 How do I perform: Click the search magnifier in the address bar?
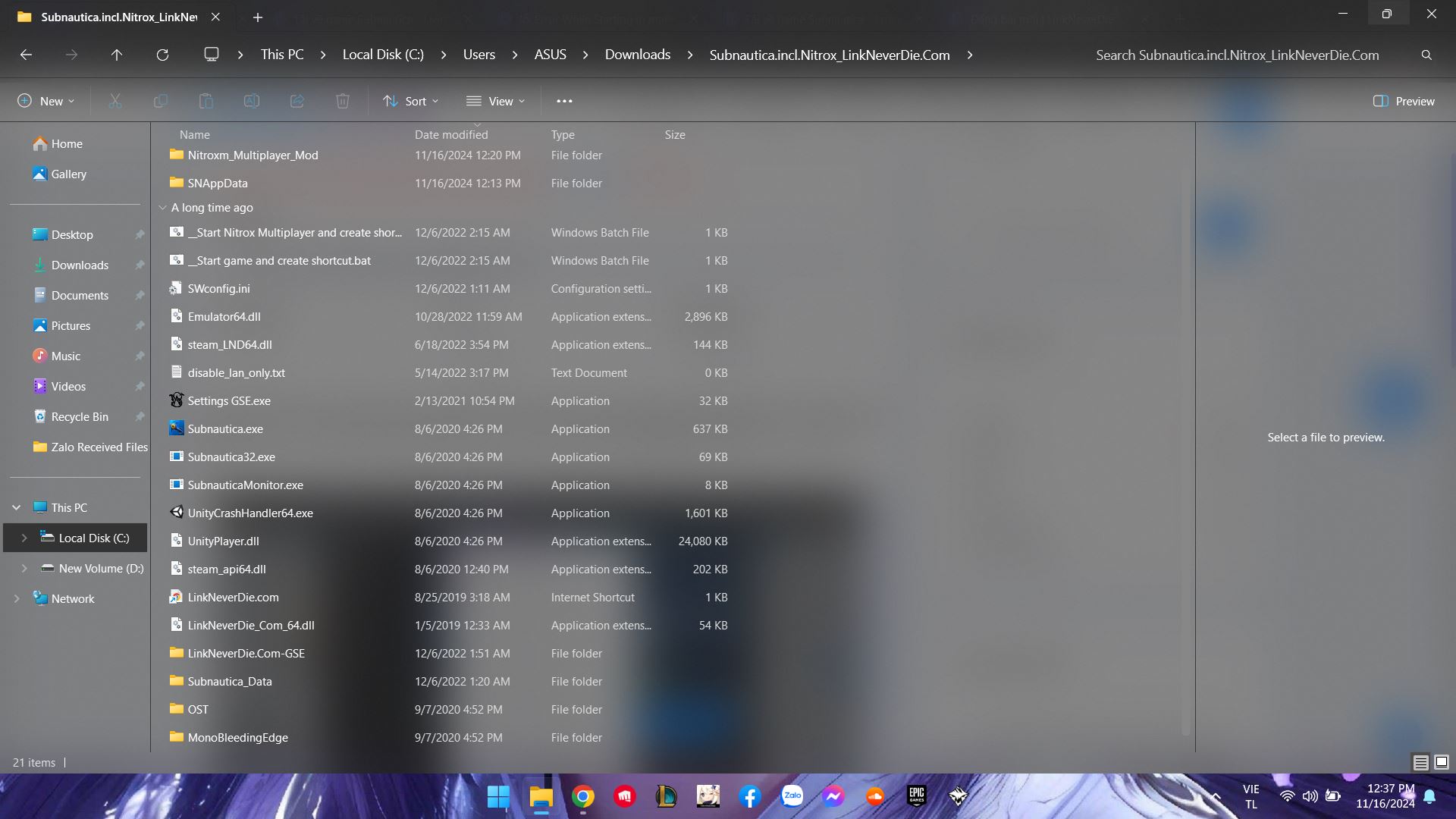coord(1426,54)
